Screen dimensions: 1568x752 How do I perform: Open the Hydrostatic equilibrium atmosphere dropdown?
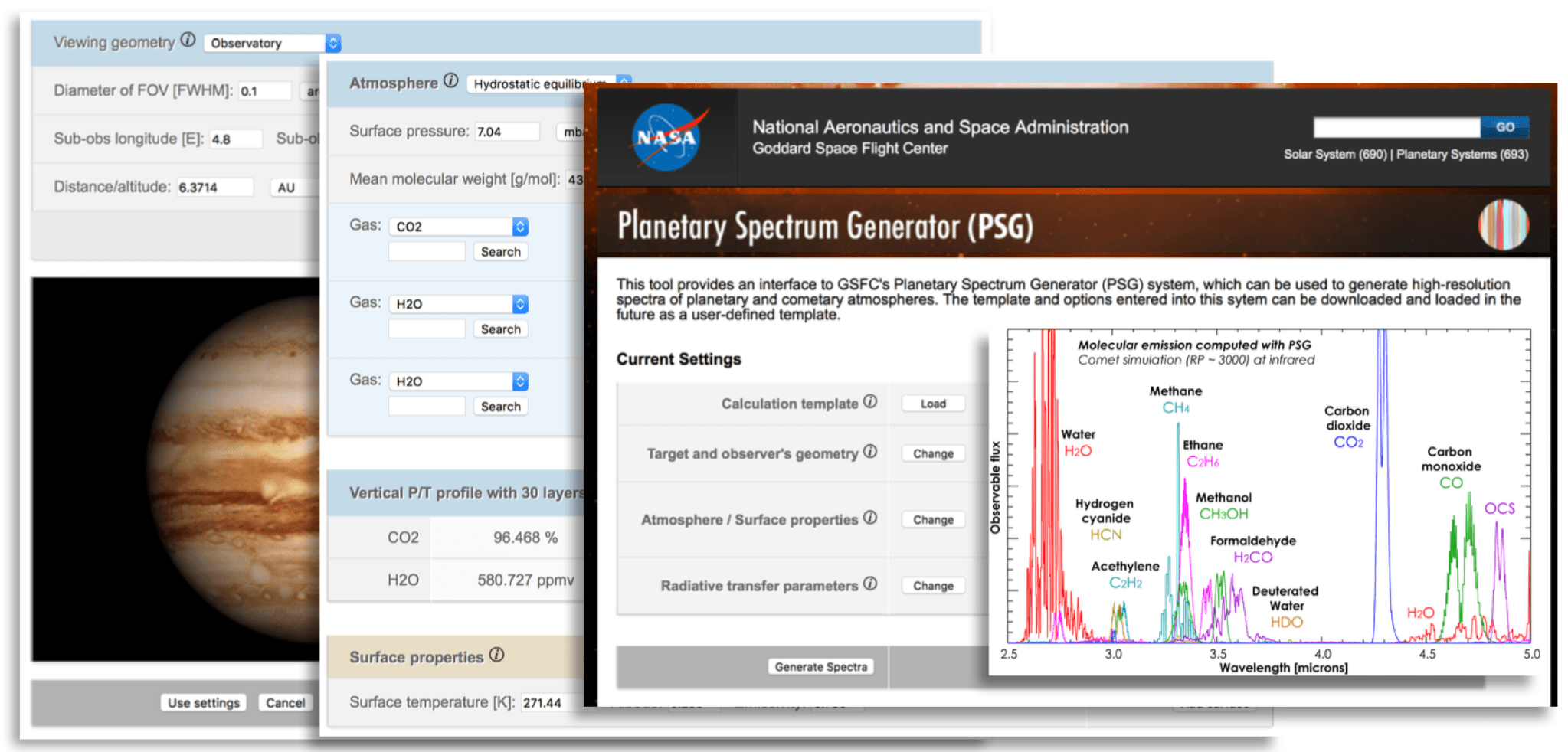pyautogui.click(x=548, y=83)
